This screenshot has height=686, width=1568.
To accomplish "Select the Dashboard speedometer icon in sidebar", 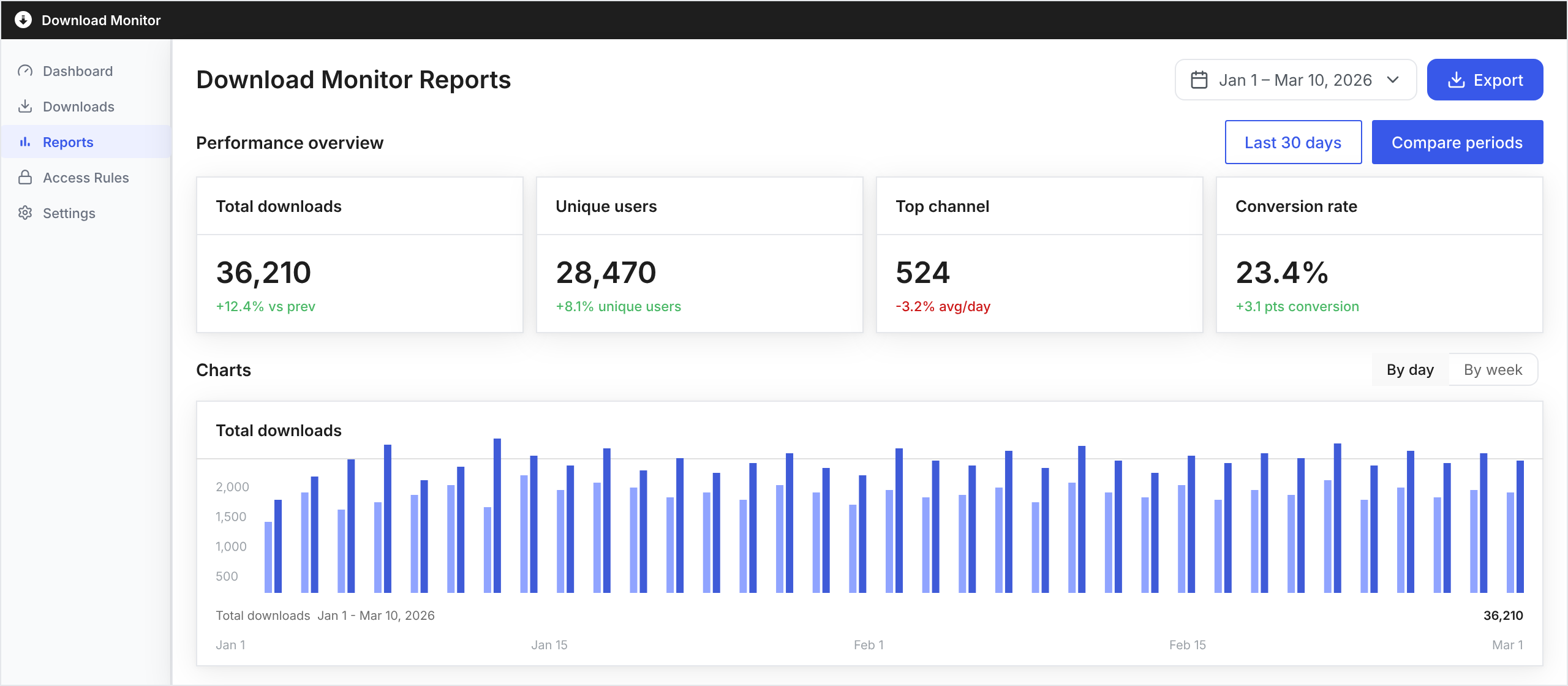I will [25, 70].
